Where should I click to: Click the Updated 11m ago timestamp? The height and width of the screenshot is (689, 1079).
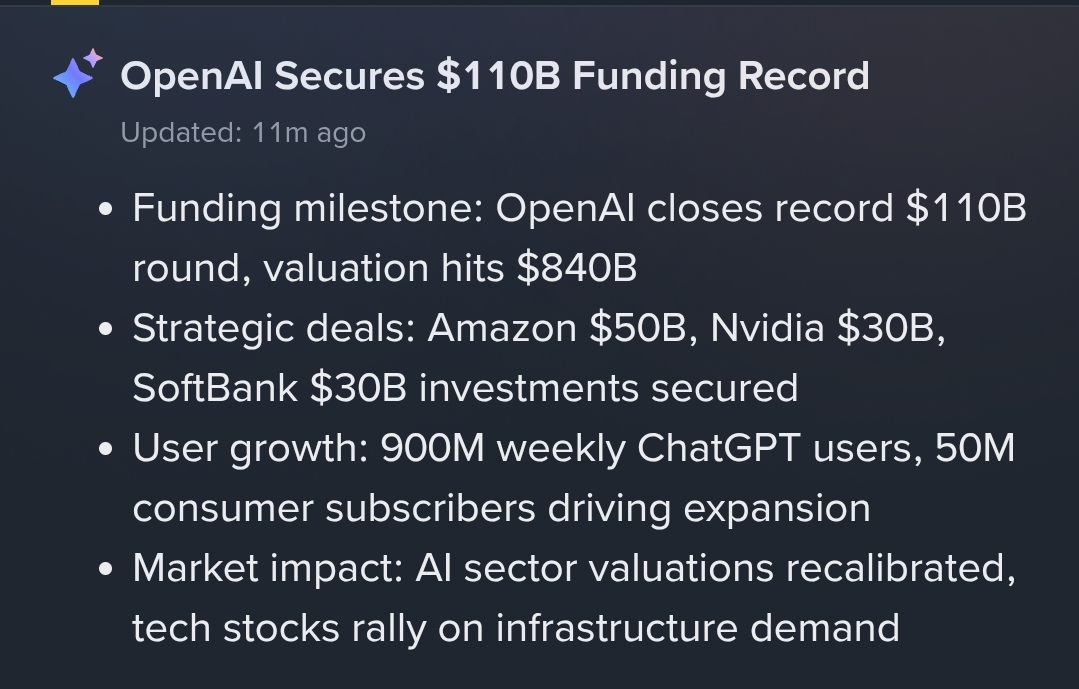coord(243,133)
